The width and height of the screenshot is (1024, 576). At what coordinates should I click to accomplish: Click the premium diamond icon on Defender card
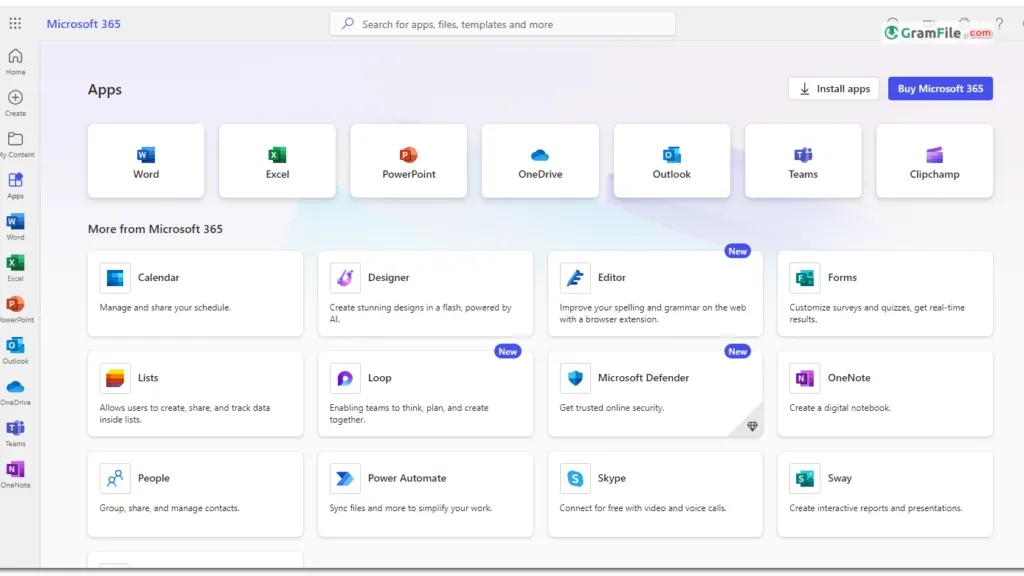(752, 426)
